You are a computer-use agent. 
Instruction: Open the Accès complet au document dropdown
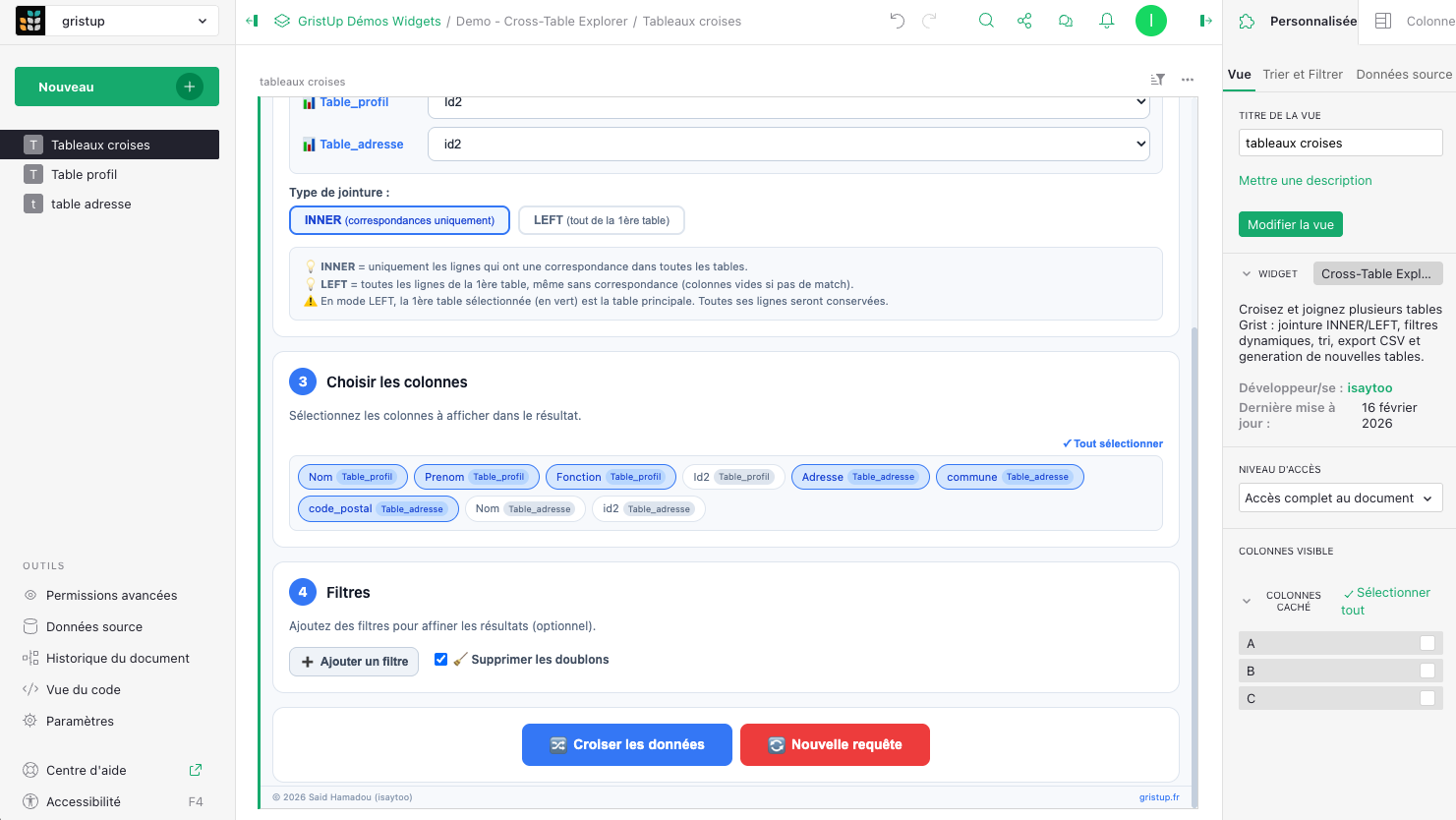(x=1339, y=498)
